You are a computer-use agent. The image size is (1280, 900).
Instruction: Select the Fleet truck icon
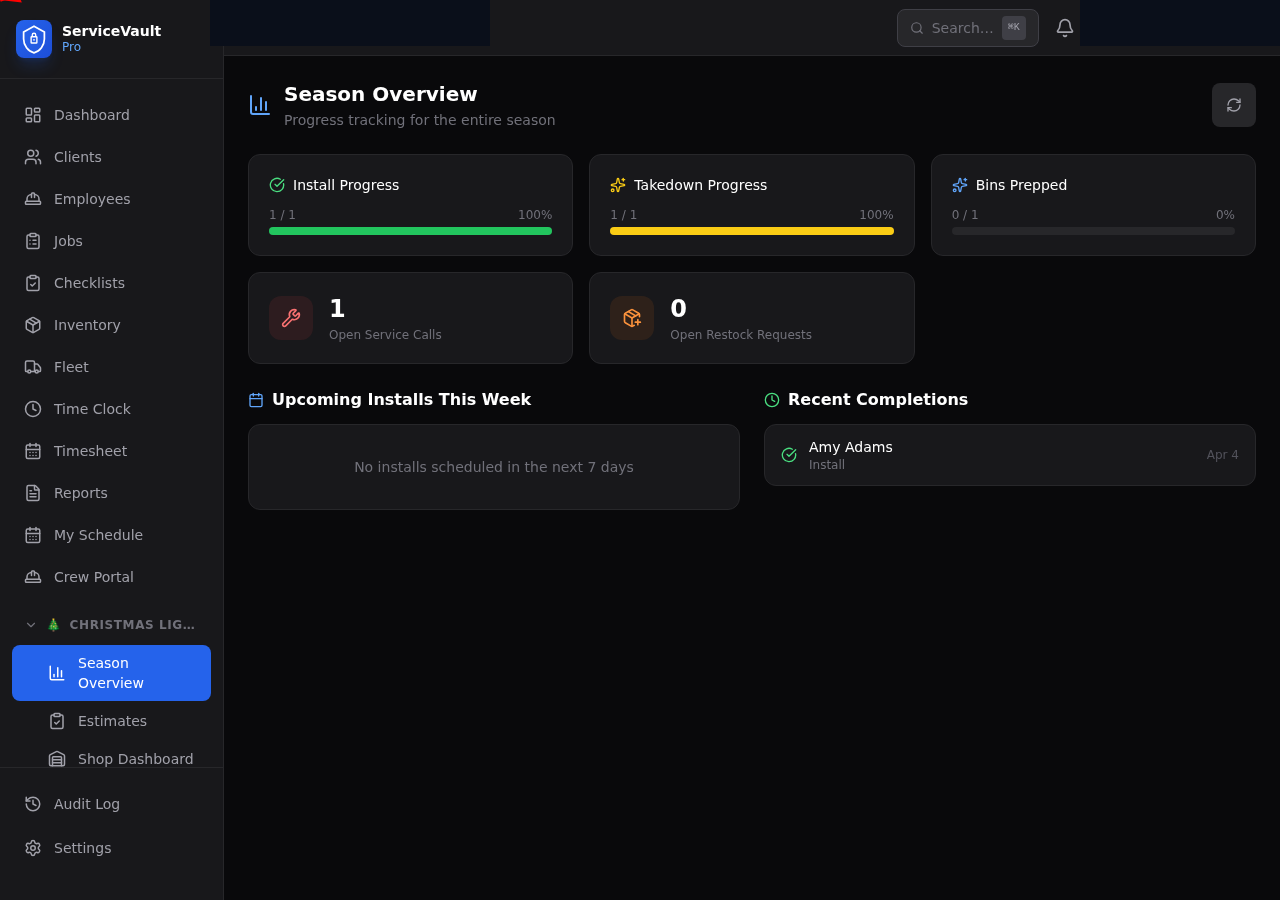(x=31, y=366)
